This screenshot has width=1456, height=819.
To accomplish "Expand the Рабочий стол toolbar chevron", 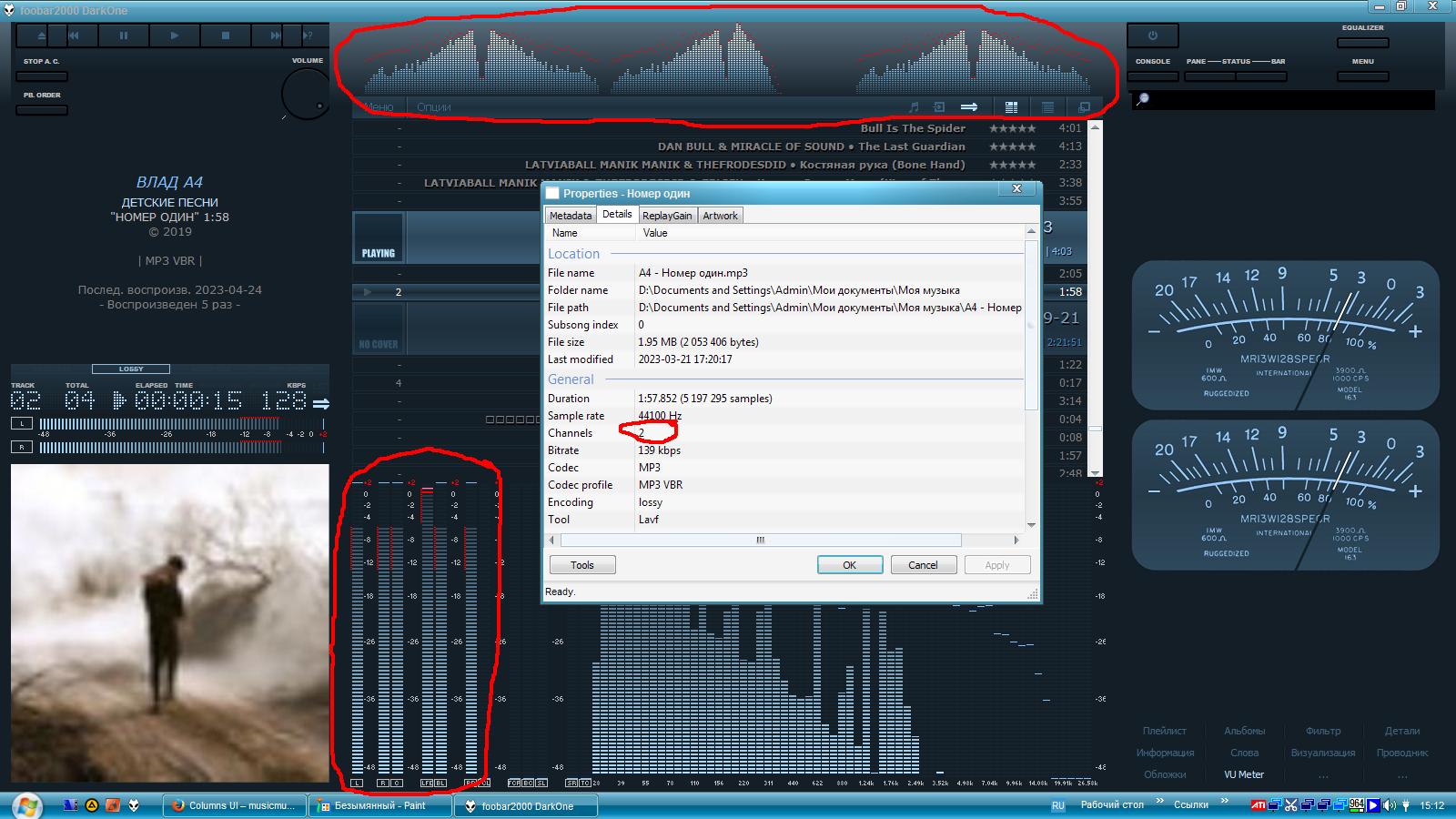I will point(1159,802).
